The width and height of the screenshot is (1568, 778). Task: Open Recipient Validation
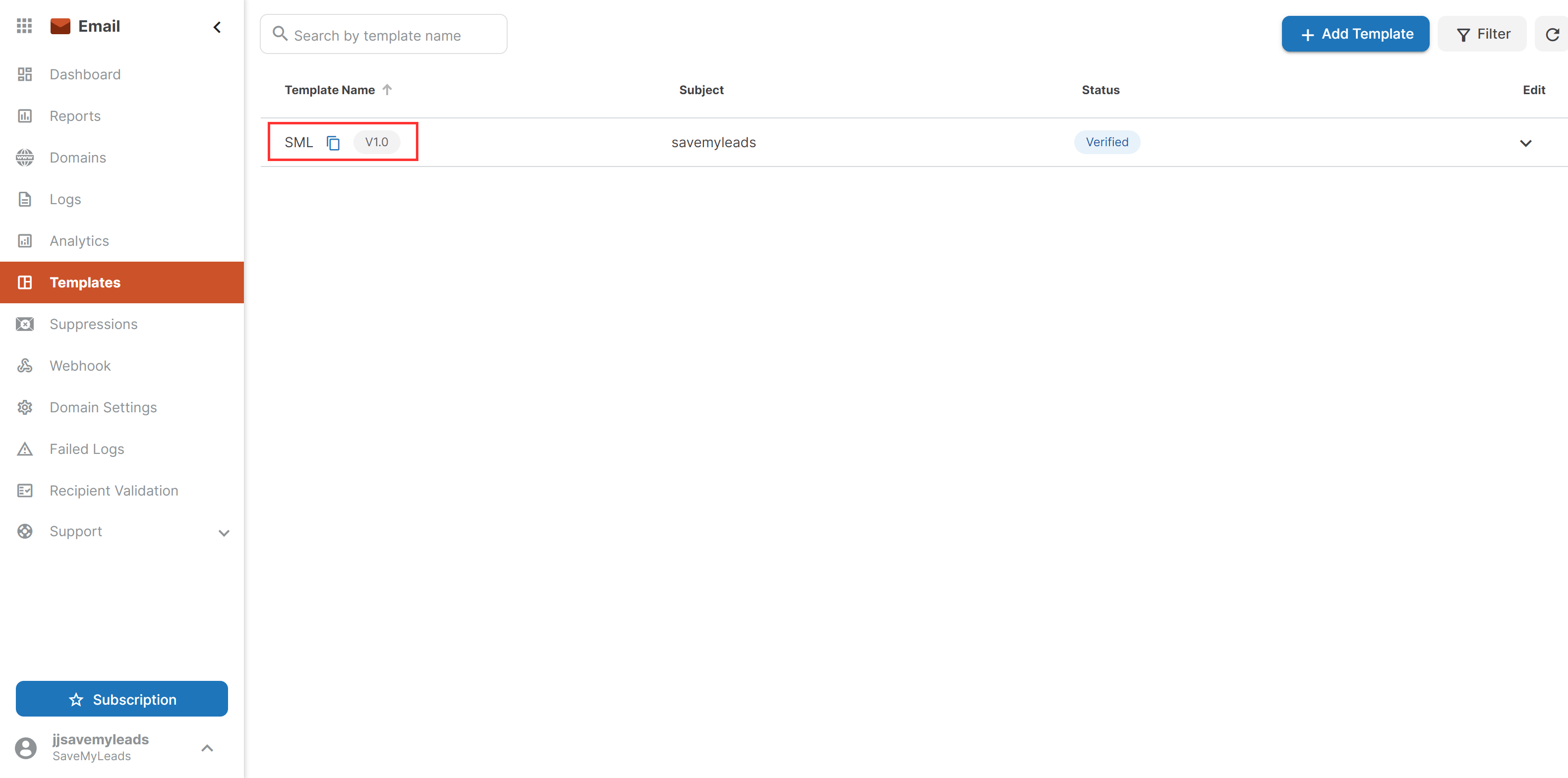click(122, 491)
